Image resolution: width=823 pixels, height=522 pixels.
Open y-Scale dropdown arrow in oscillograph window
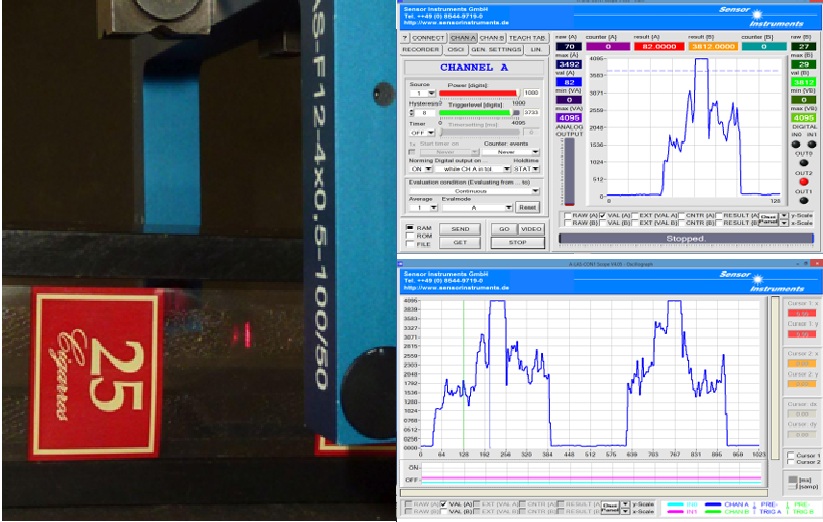click(x=625, y=504)
